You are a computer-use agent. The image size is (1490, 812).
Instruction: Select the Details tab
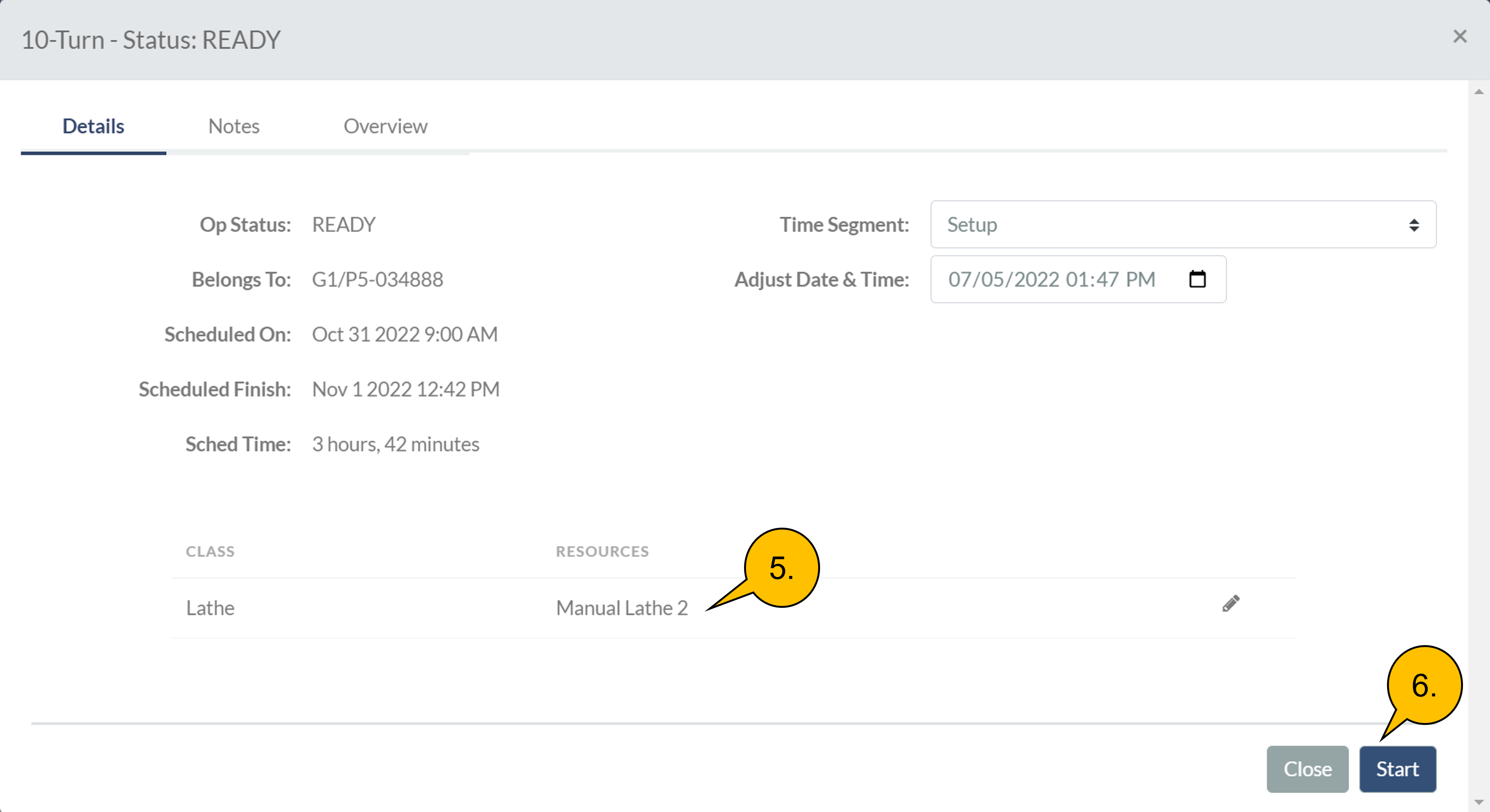click(x=93, y=126)
